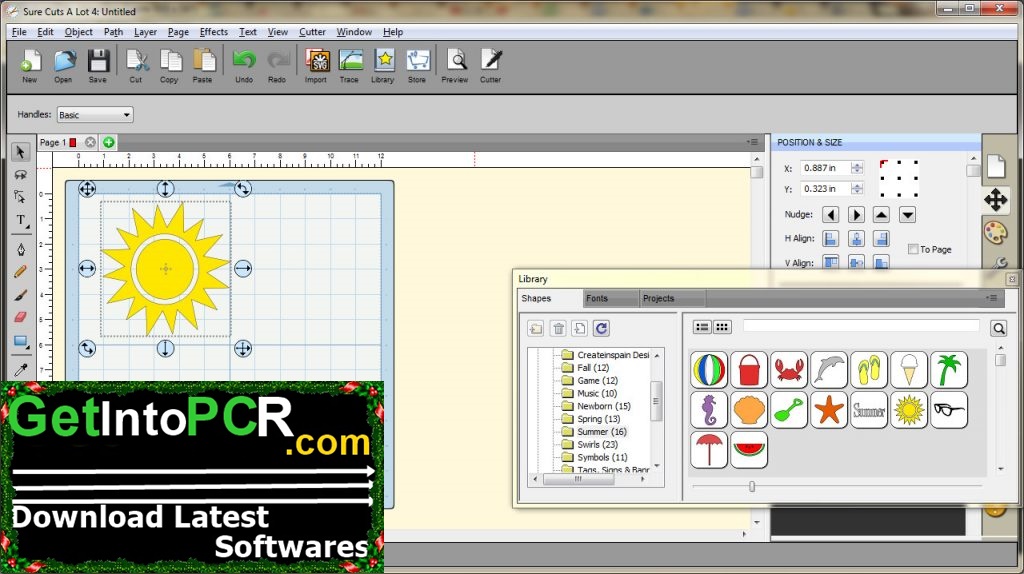Click Page 1 red color swatch
The height and width of the screenshot is (574, 1024).
tap(73, 142)
